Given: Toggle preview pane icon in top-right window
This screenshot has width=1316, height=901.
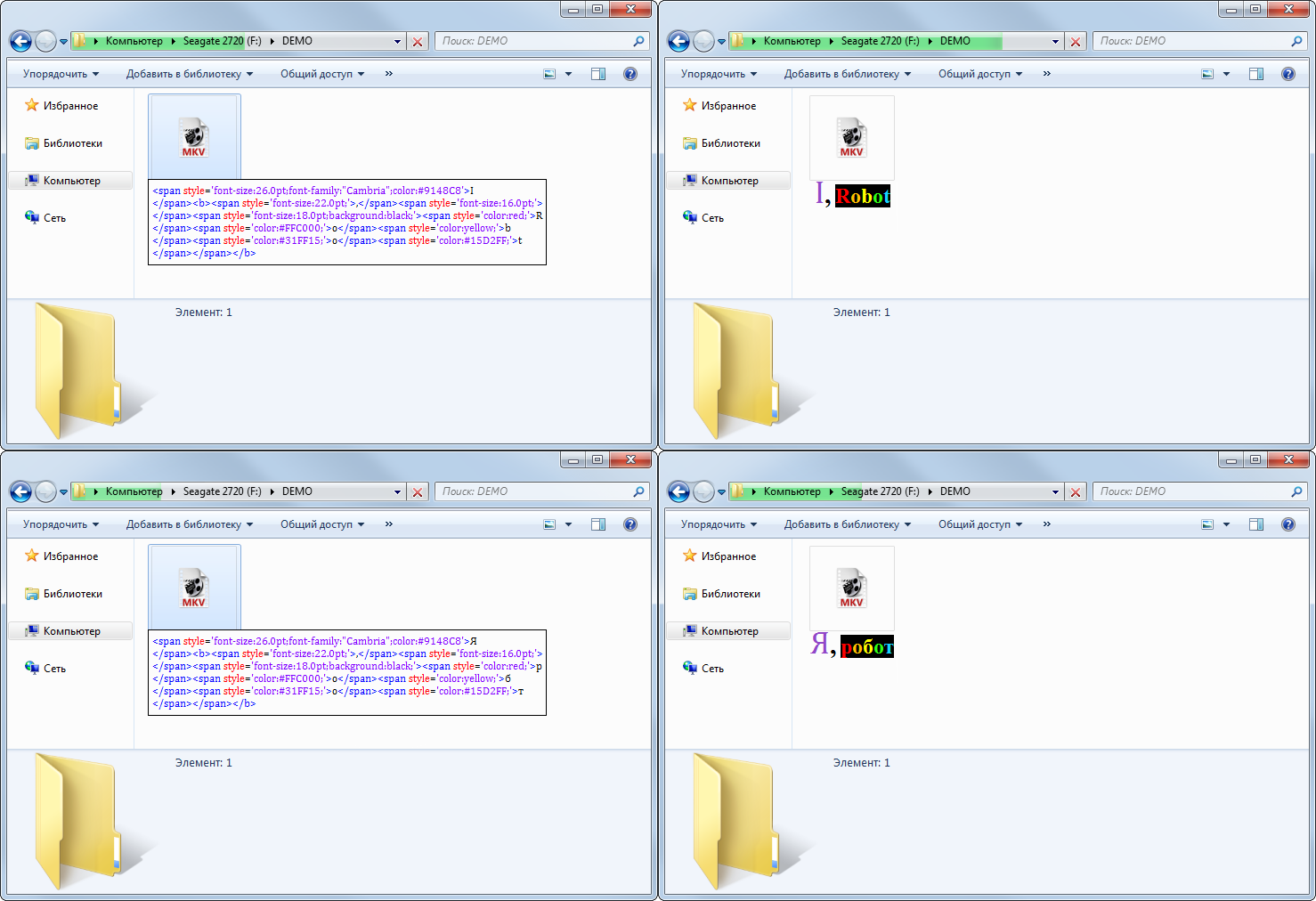Looking at the screenshot, I should click(x=1256, y=74).
